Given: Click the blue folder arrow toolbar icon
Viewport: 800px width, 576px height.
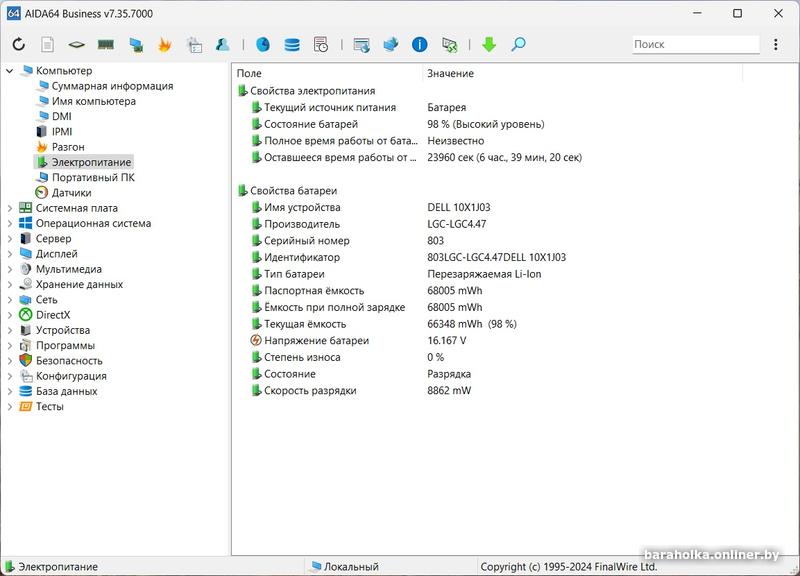Looking at the screenshot, I should point(391,44).
